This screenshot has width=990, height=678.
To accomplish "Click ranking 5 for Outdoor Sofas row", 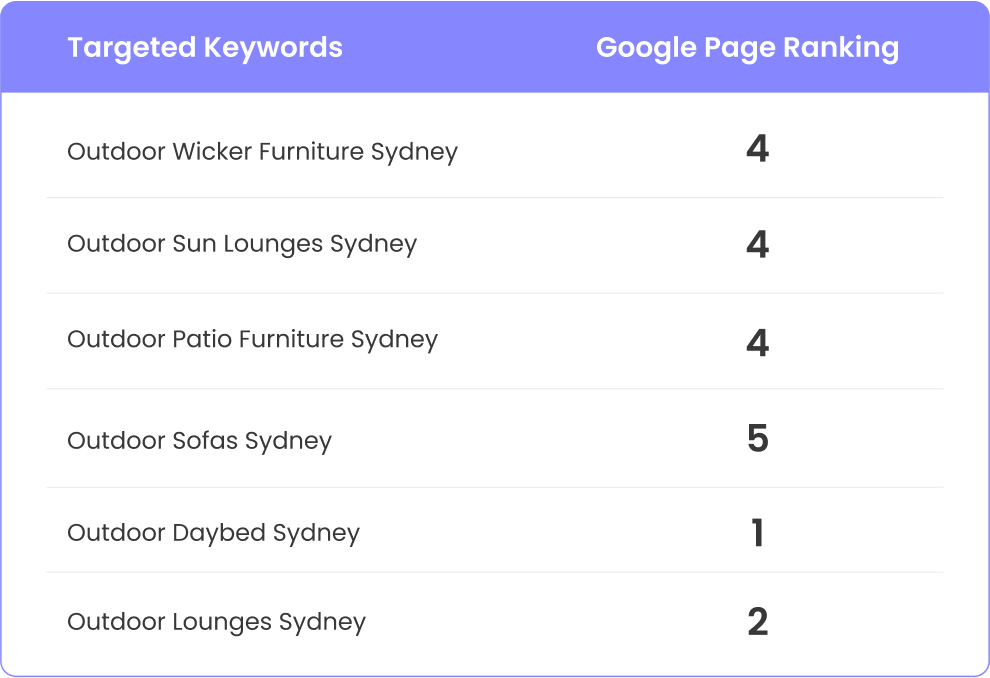I will click(758, 439).
